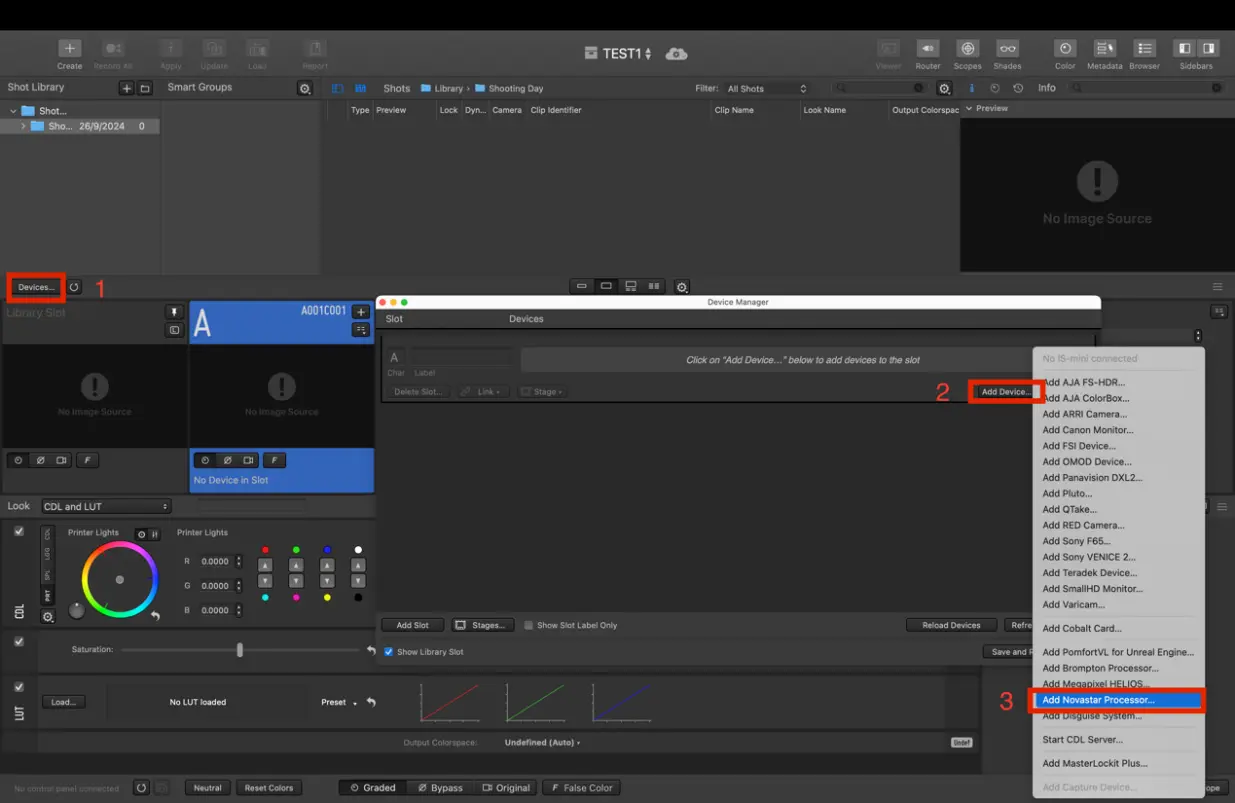Click the Saturation slider handle
Image resolution: width=1235 pixels, height=803 pixels.
(240, 650)
